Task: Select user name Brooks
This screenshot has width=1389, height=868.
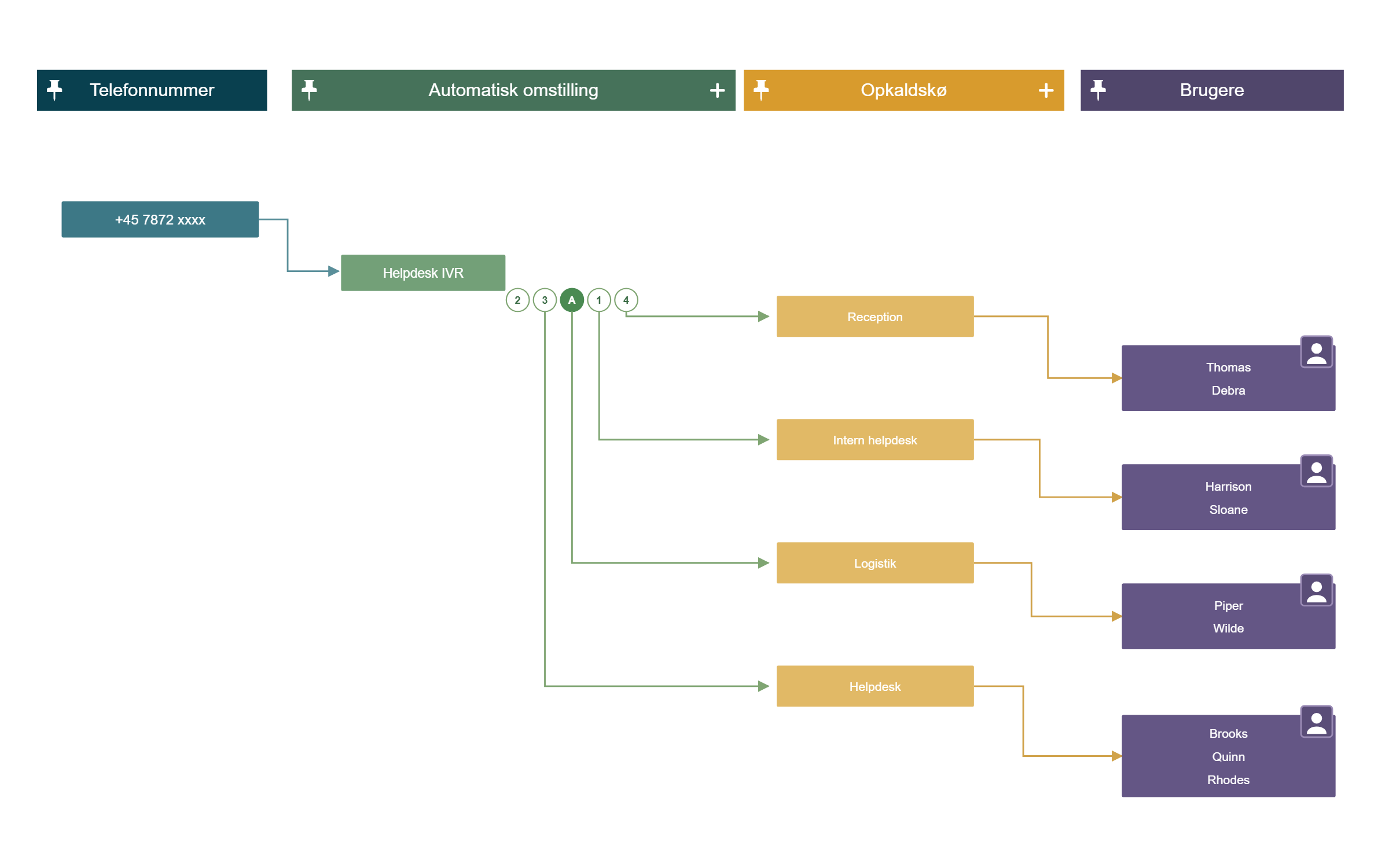Action: [1228, 734]
